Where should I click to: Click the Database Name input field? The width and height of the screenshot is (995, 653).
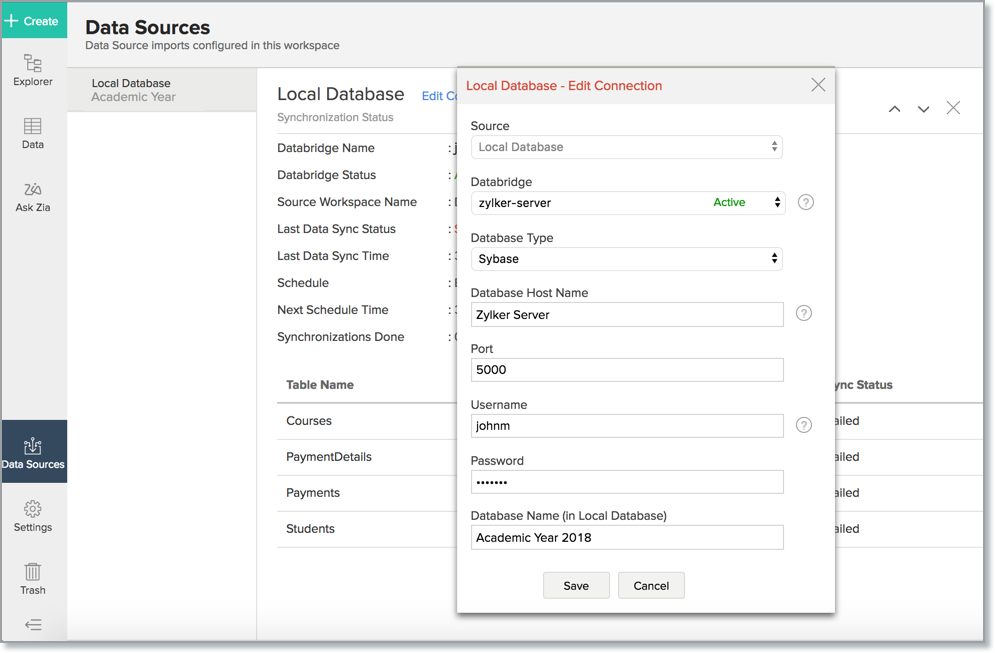[x=626, y=538]
